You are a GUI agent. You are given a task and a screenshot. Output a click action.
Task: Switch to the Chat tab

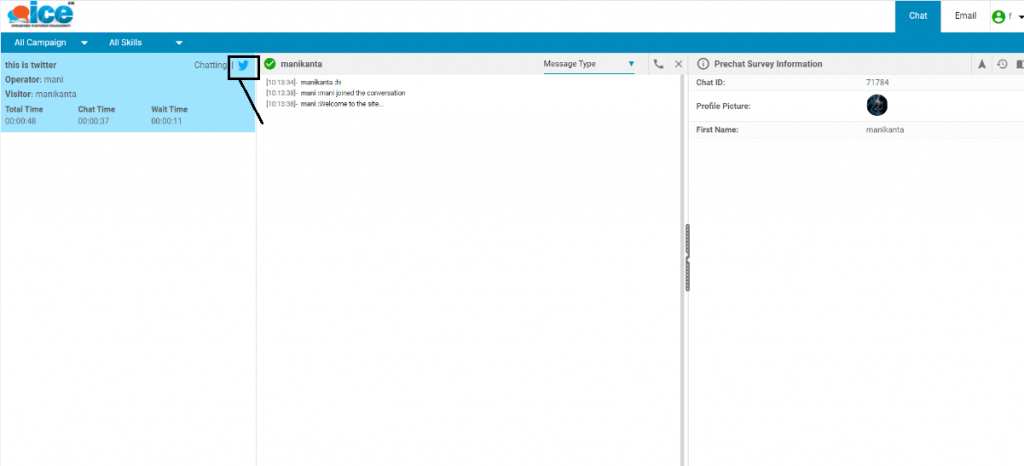(x=918, y=16)
